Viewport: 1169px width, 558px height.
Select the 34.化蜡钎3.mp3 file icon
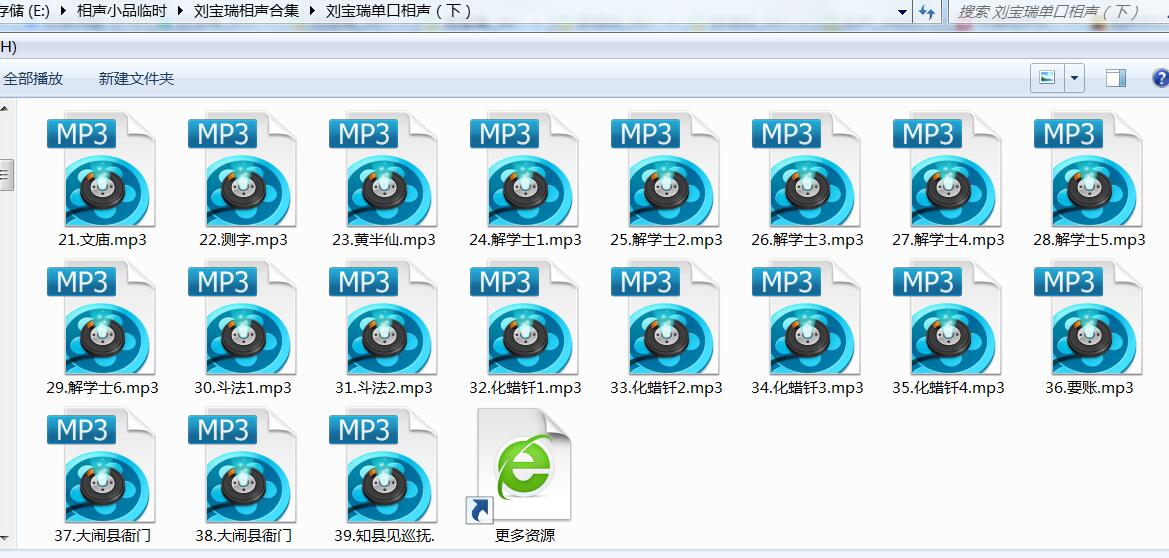pyautogui.click(x=805, y=318)
